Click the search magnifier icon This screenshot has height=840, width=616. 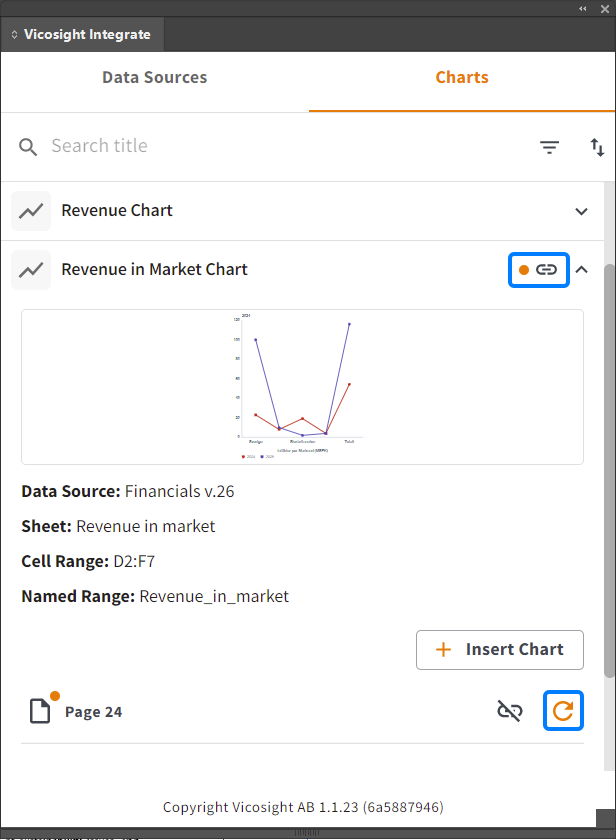pos(28,146)
